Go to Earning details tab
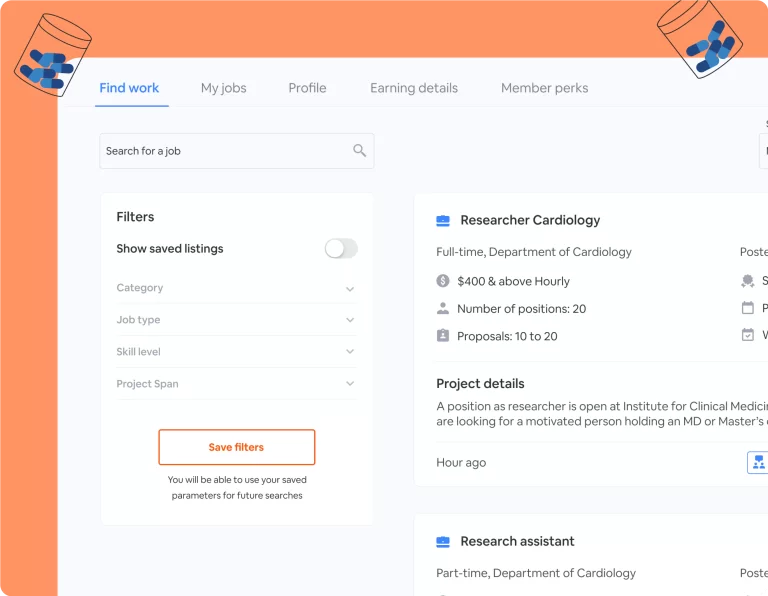The image size is (768, 596). coord(414,88)
